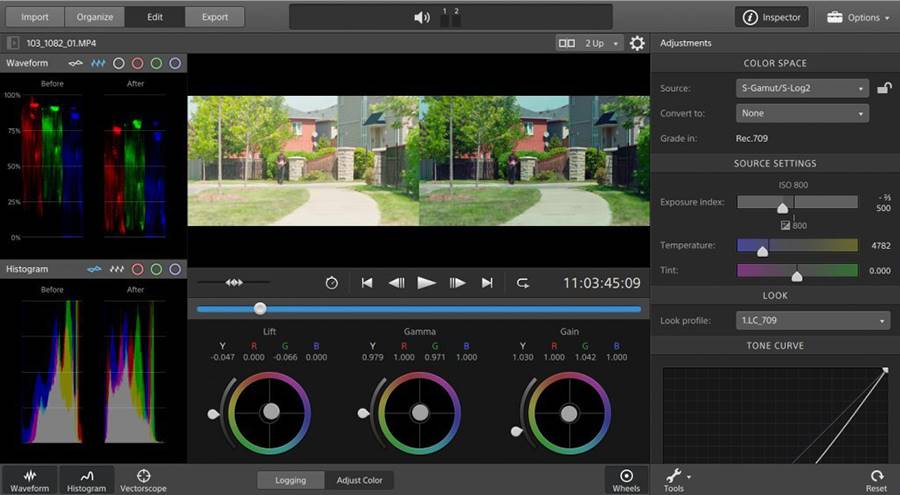This screenshot has width=900, height=495.
Task: Click center of the Gamma color wheel
Action: click(x=420, y=412)
